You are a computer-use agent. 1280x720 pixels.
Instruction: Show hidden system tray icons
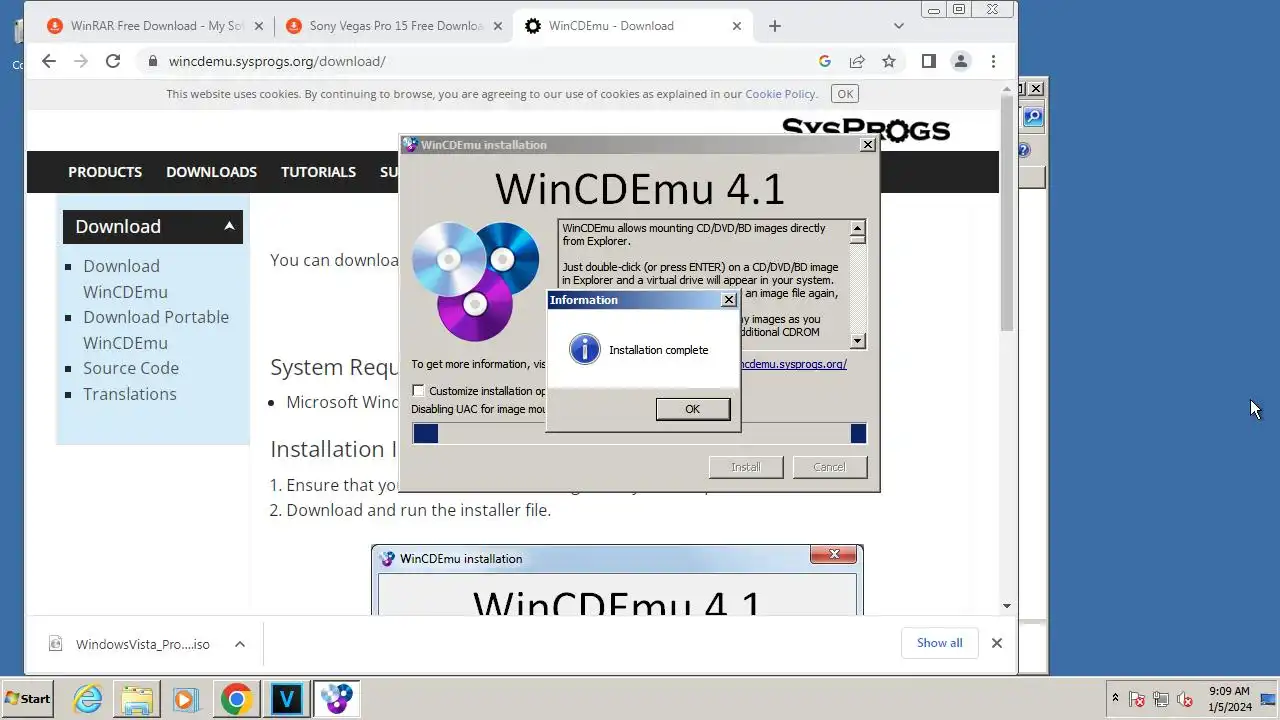click(1115, 699)
